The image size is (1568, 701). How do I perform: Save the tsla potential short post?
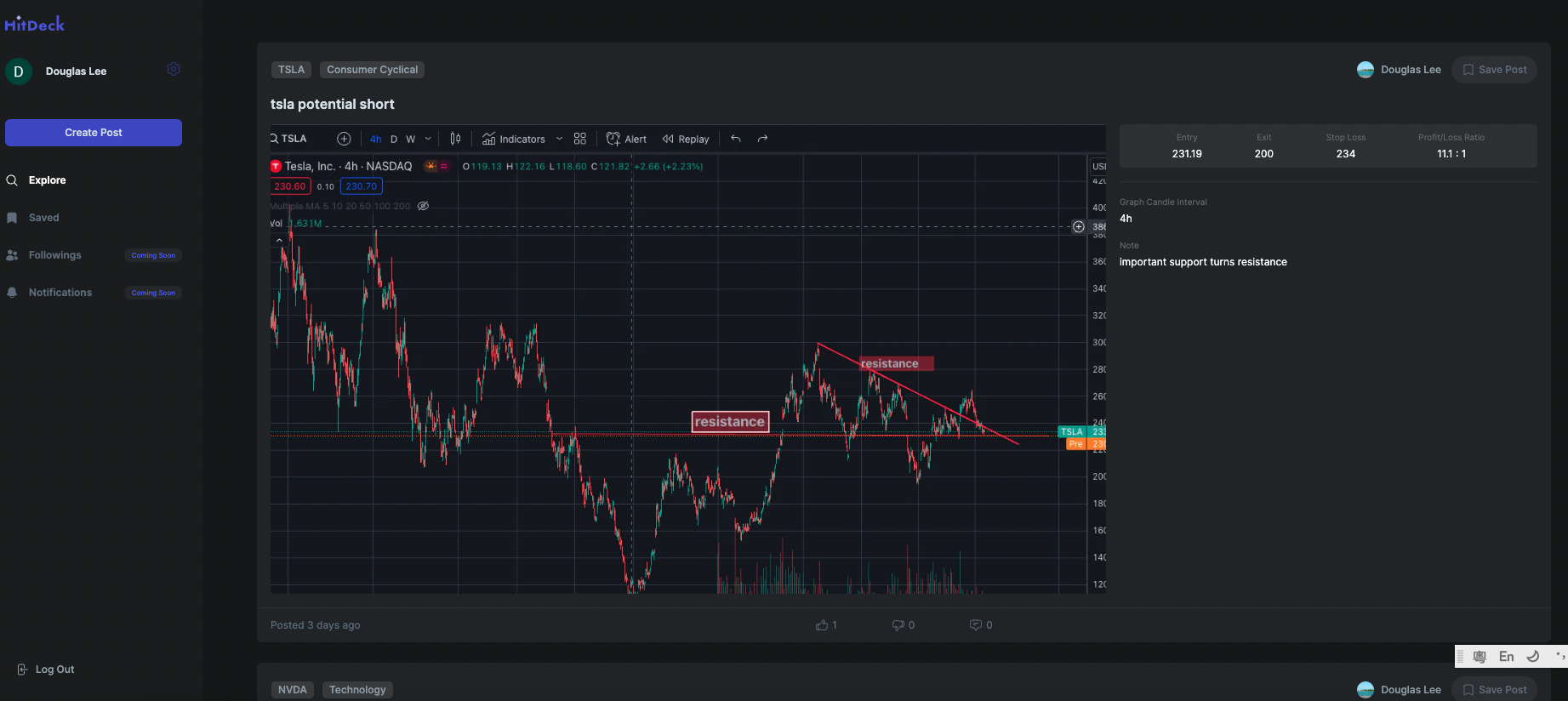(x=1494, y=70)
